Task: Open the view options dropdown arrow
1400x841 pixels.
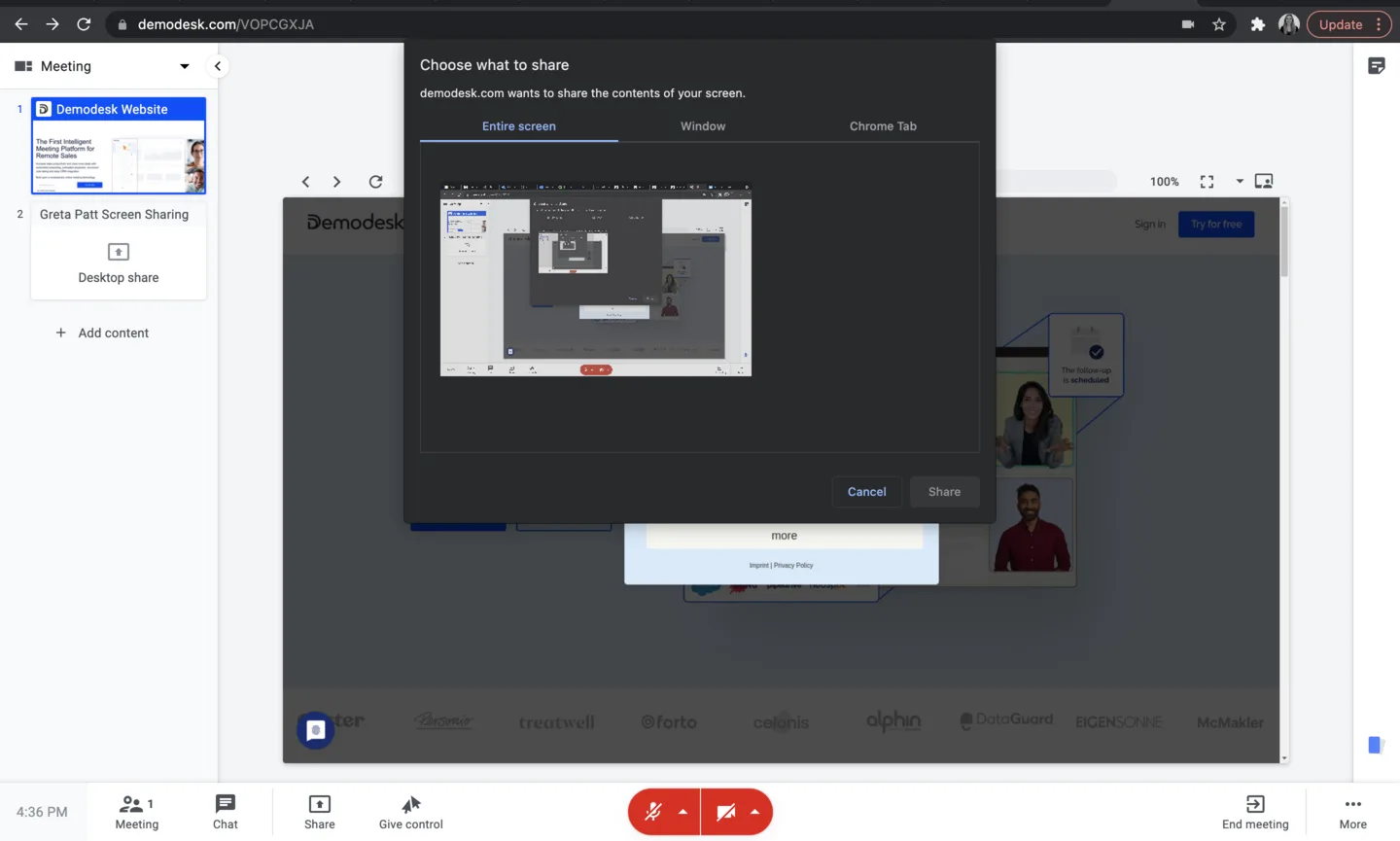Action: [1240, 182]
